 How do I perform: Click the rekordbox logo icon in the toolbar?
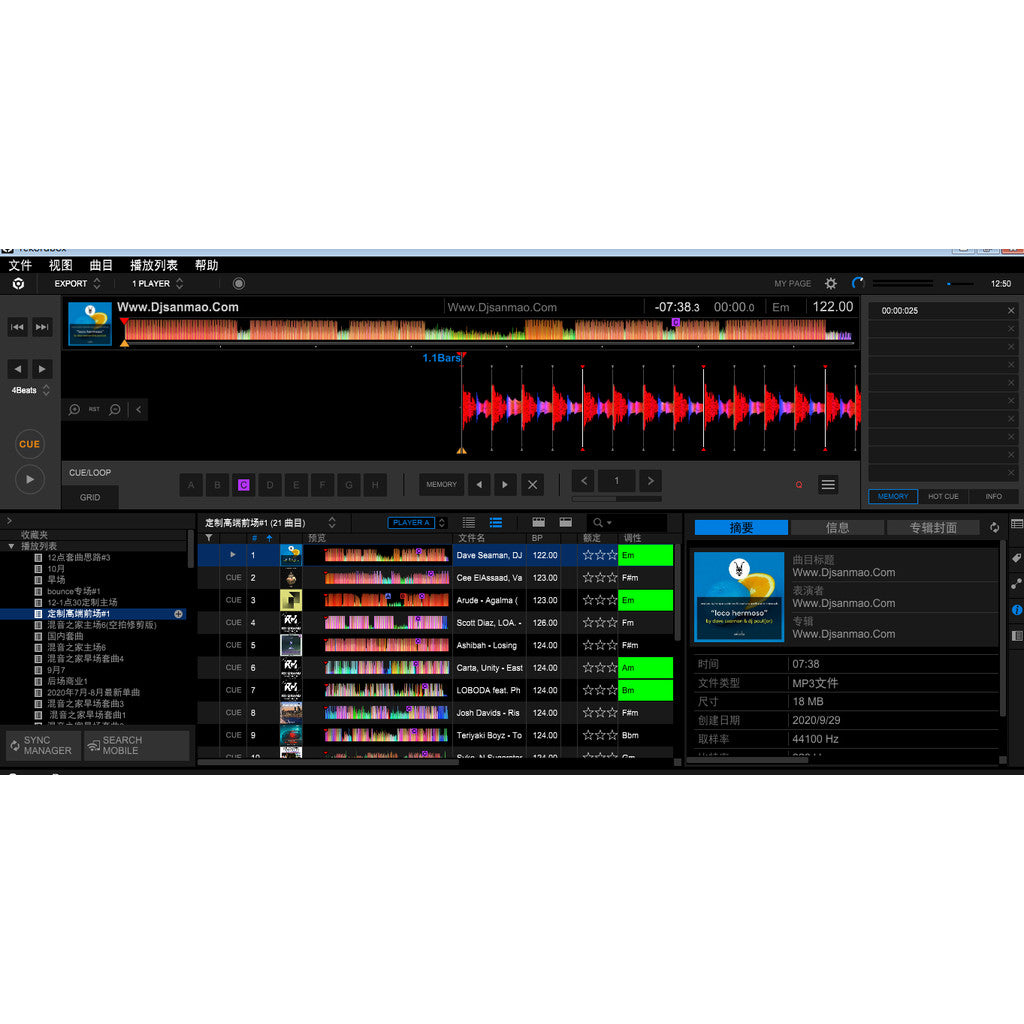click(x=18, y=283)
